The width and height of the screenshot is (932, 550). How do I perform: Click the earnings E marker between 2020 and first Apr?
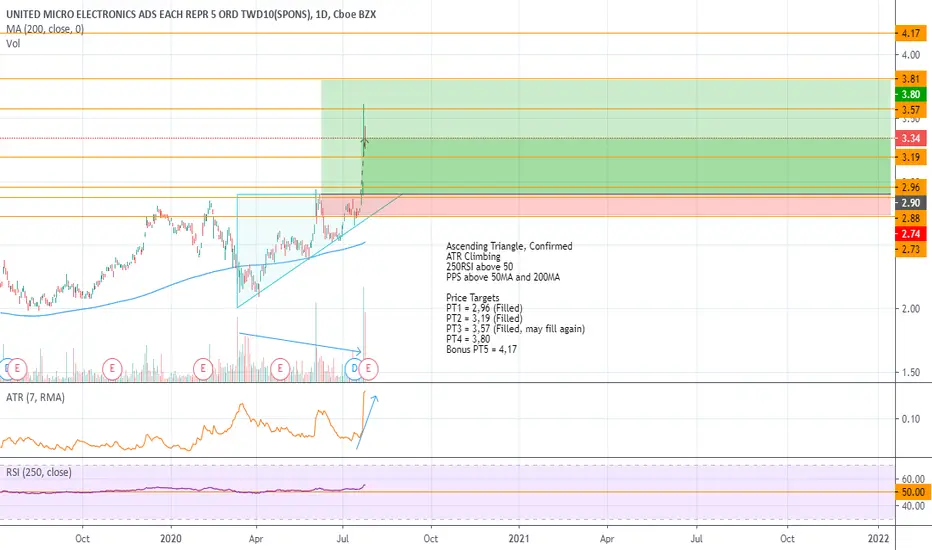[x=203, y=369]
